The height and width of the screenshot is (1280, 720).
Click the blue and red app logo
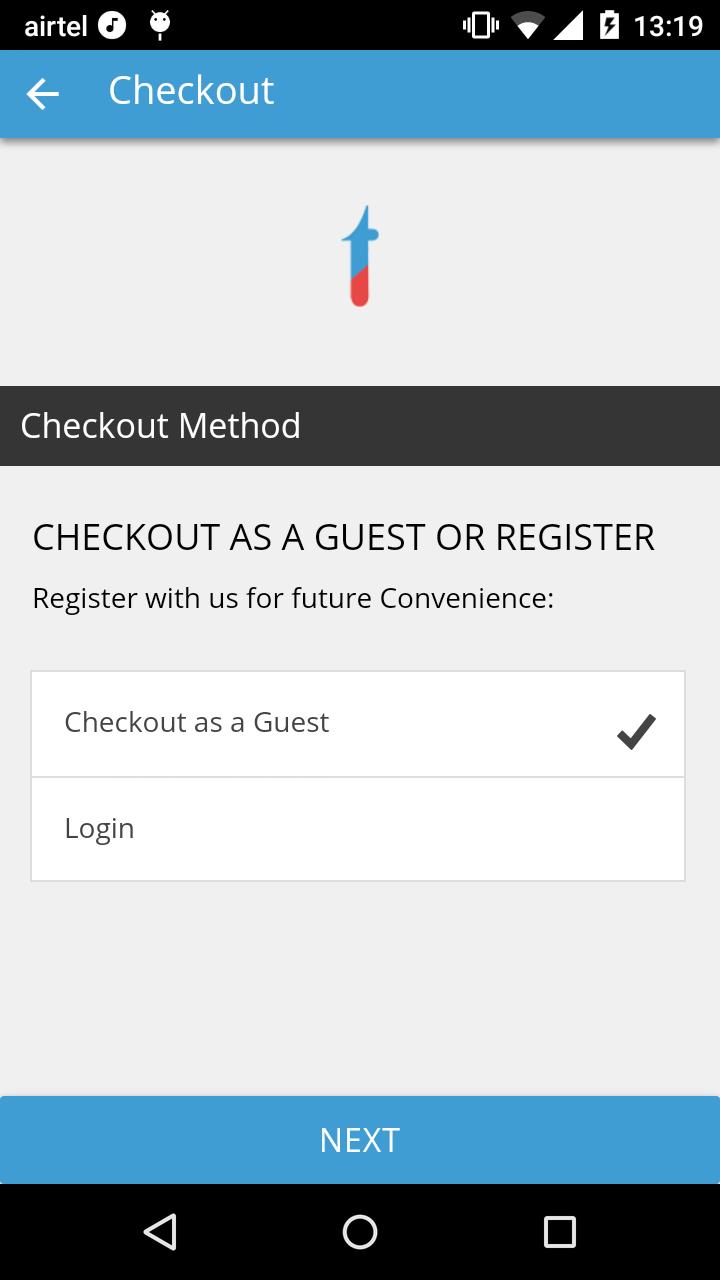[360, 256]
